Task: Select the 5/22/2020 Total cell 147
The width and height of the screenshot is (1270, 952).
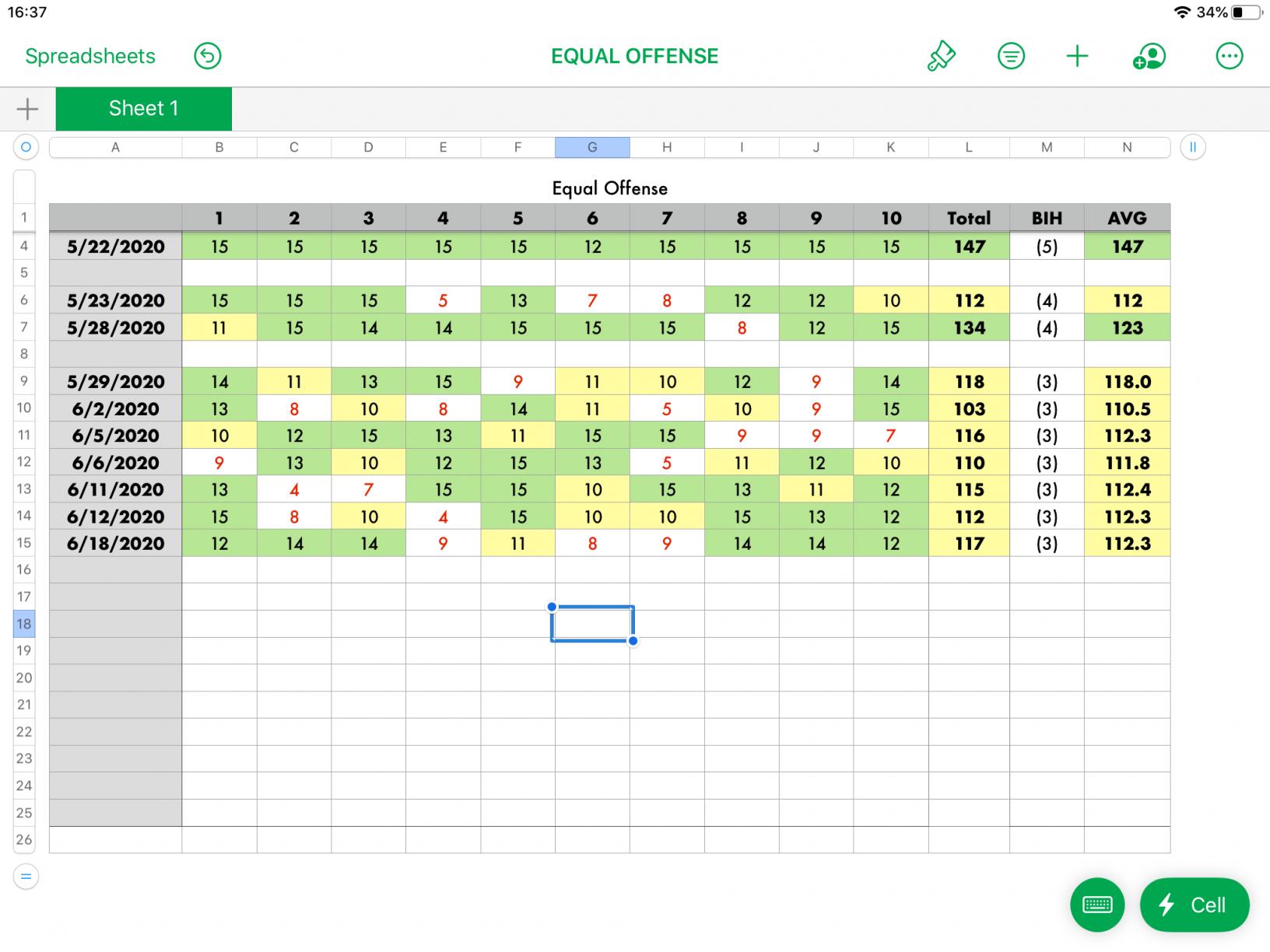Action: [x=969, y=247]
